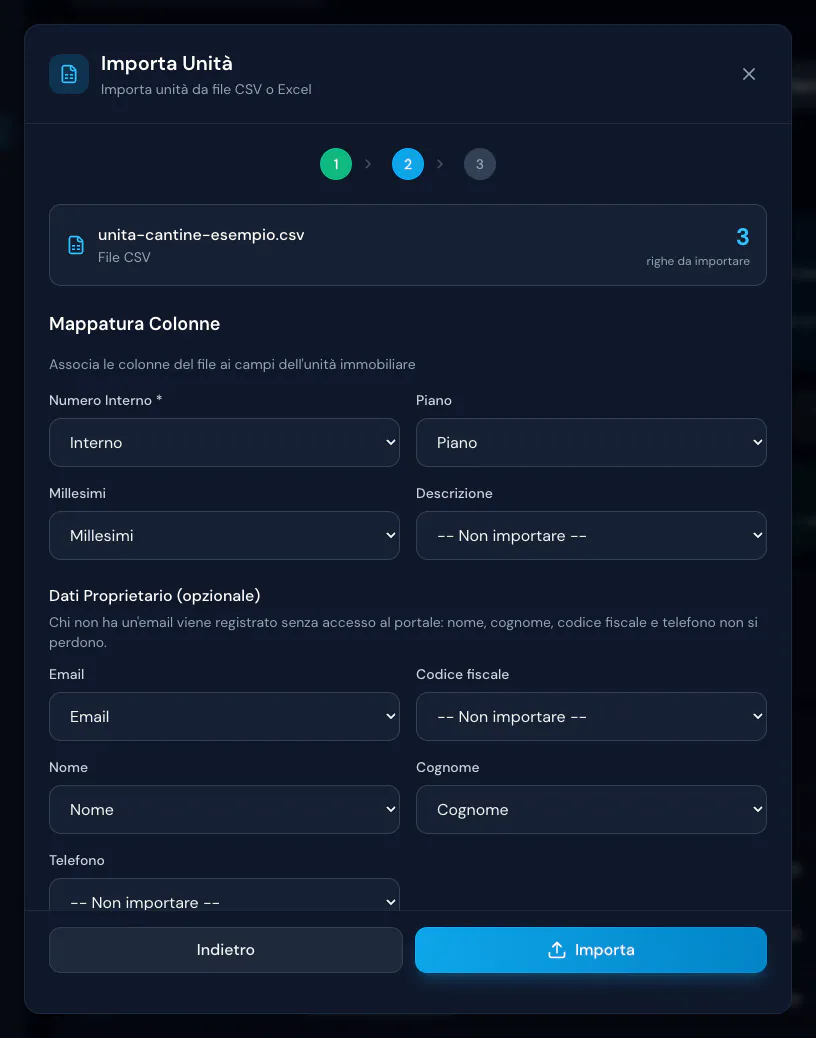
Task: Open the Codice fiscale mapping dropdown
Action: coord(591,716)
